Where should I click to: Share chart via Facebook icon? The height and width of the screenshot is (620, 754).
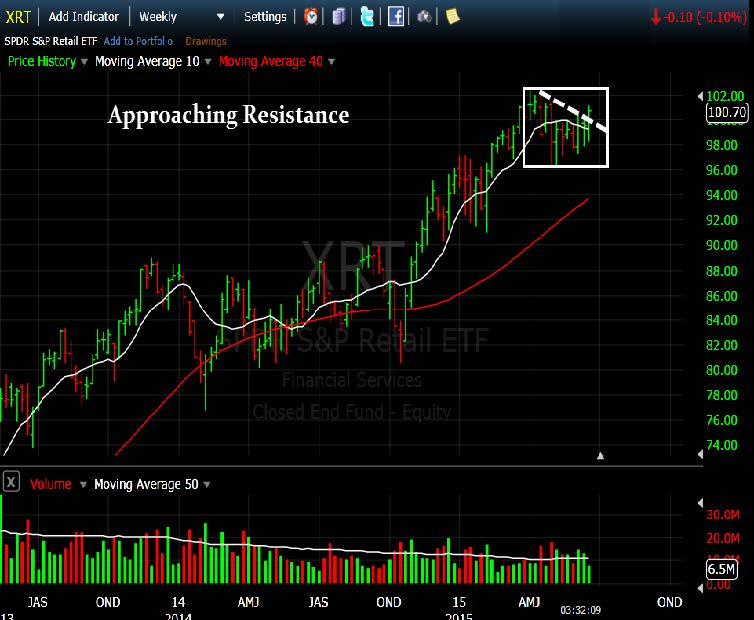pyautogui.click(x=395, y=17)
